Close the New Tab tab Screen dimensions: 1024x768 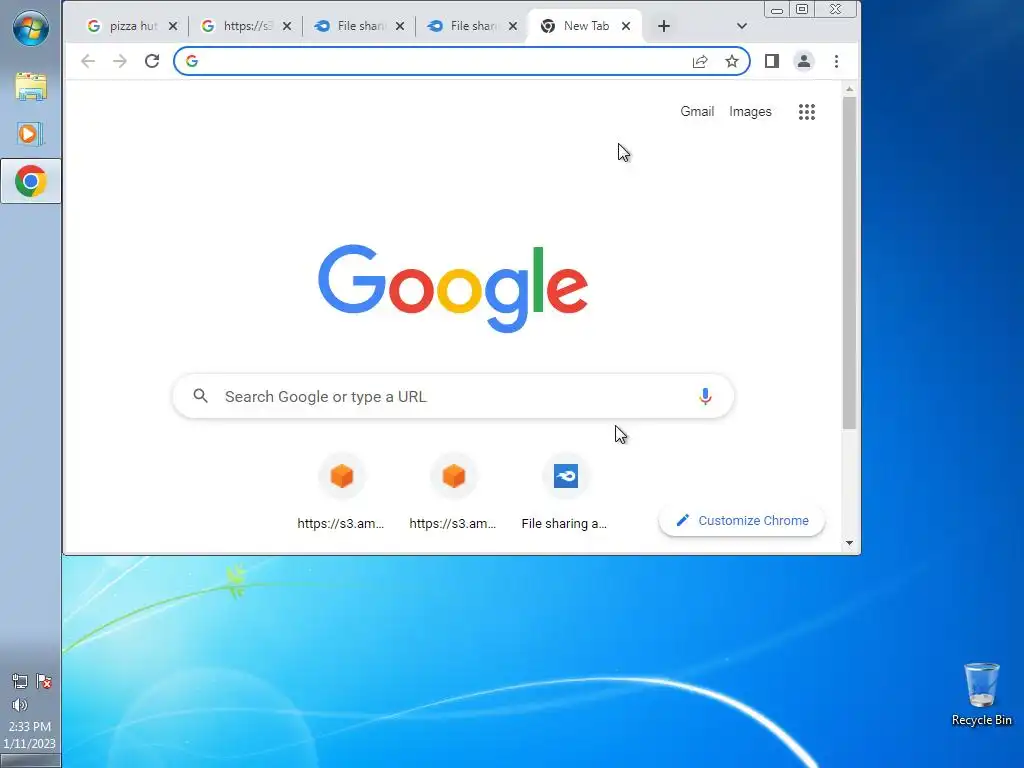626,26
